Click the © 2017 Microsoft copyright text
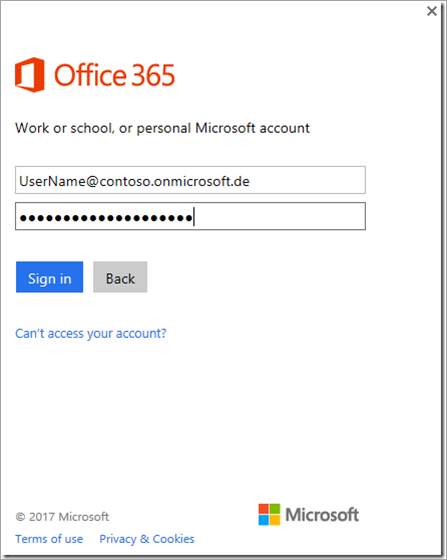This screenshot has width=447, height=560. pyautogui.click(x=62, y=517)
